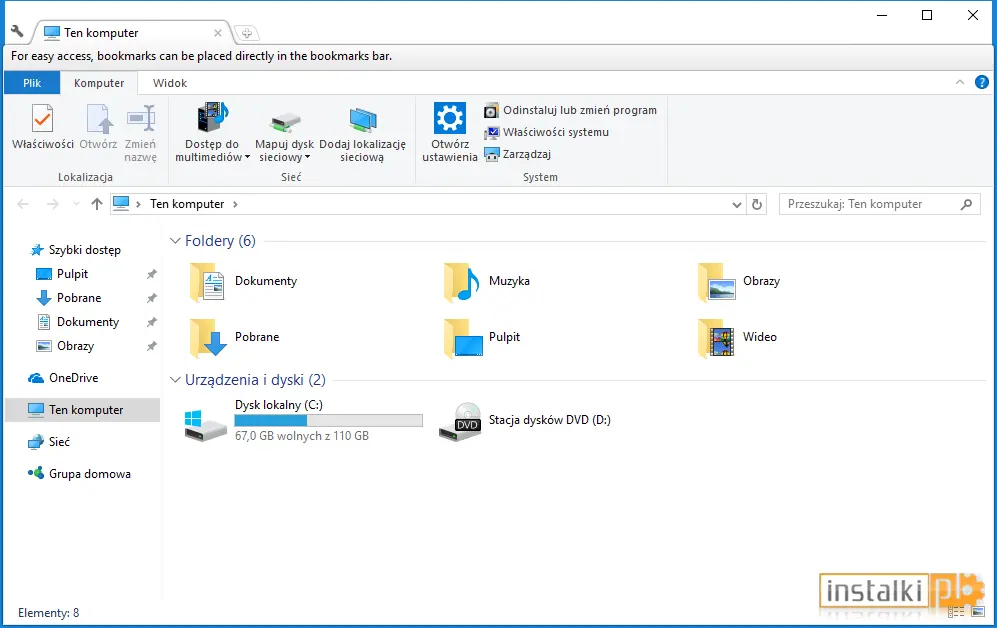This screenshot has width=997, height=628.
Task: Collapse the Urządzenia i dyski section
Action: tap(175, 380)
